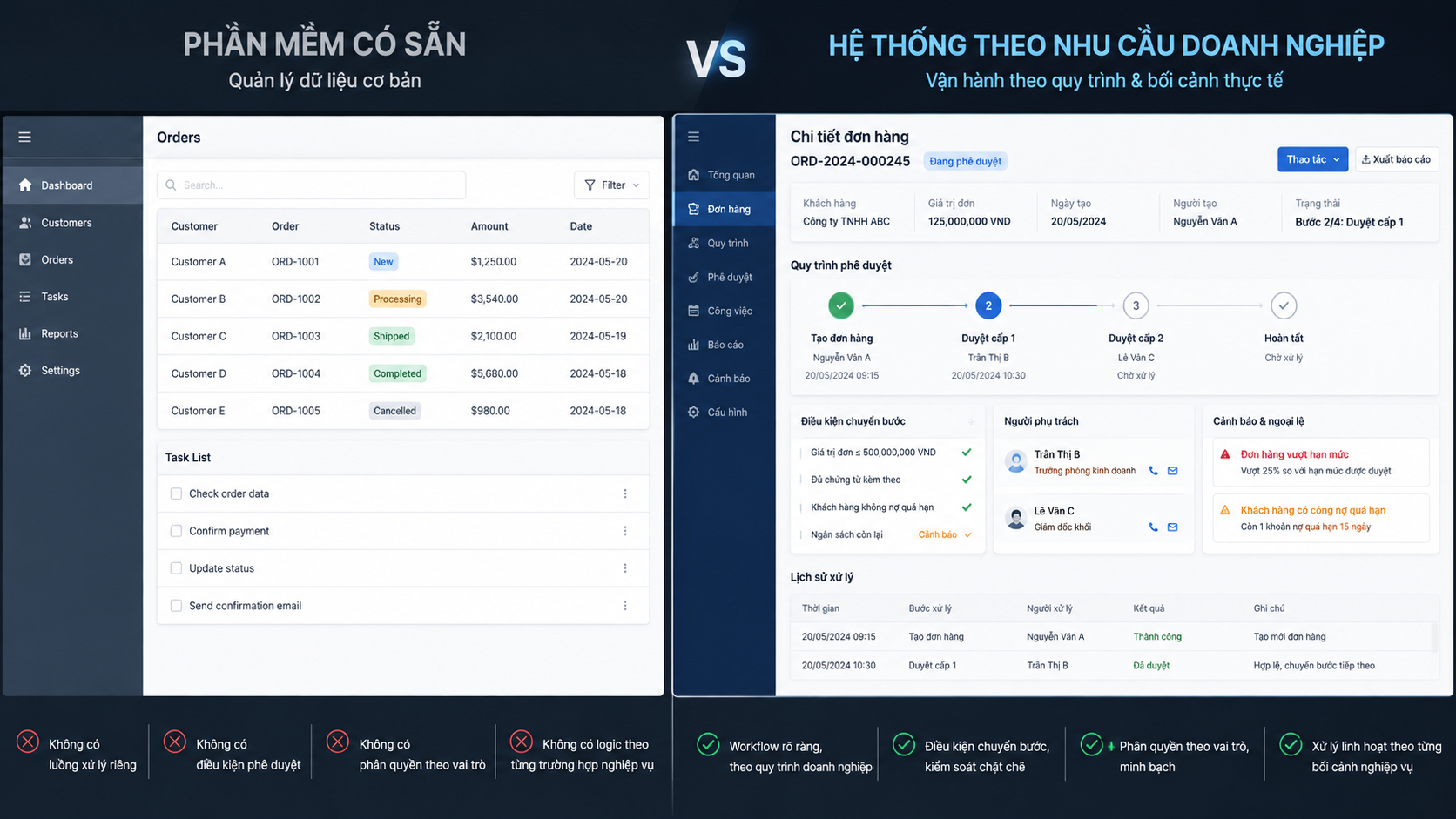
Task: Click the Orders sidebar icon
Action: [25, 259]
